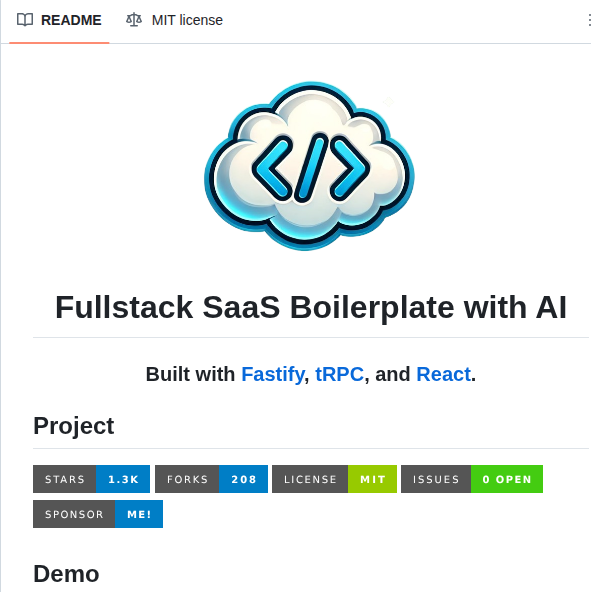Follow the Fastify link
This screenshot has height=592, width=591.
click(273, 374)
